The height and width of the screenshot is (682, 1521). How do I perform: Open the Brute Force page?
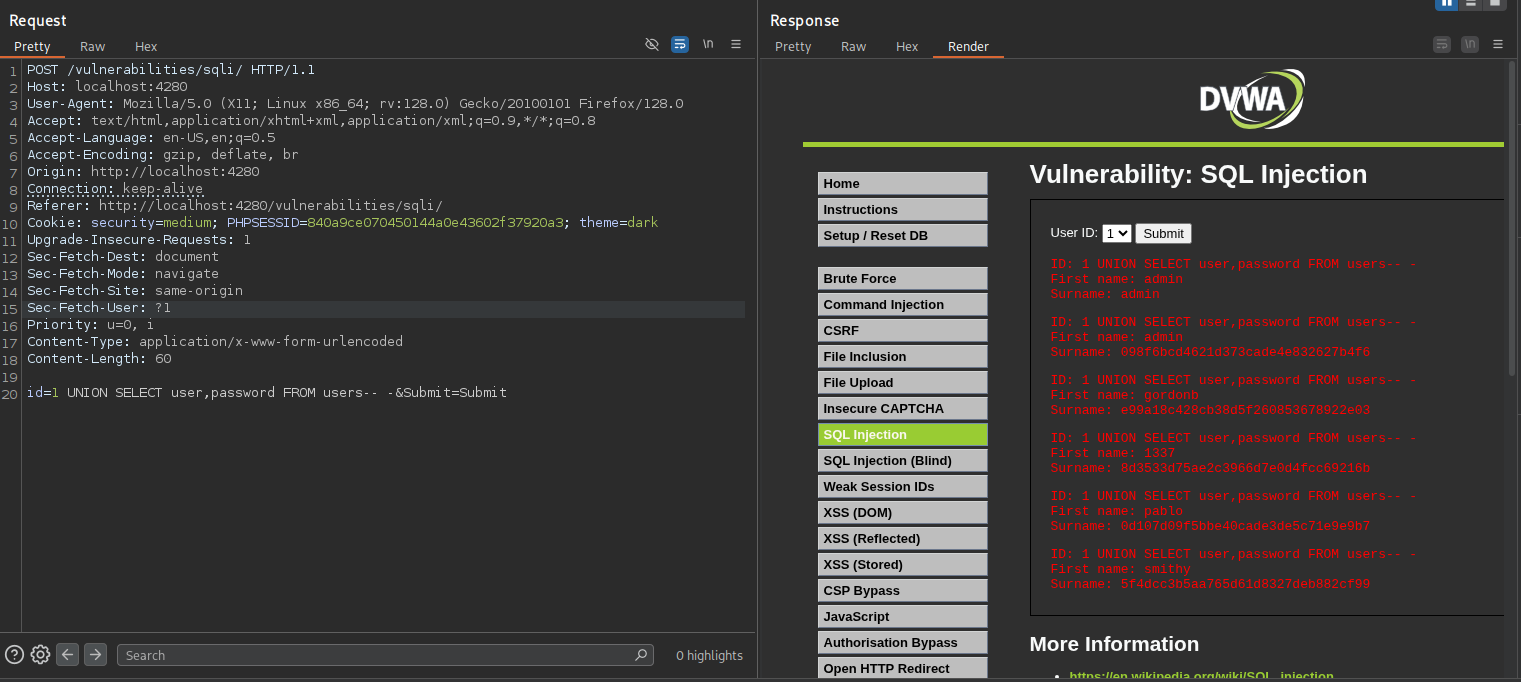point(903,279)
